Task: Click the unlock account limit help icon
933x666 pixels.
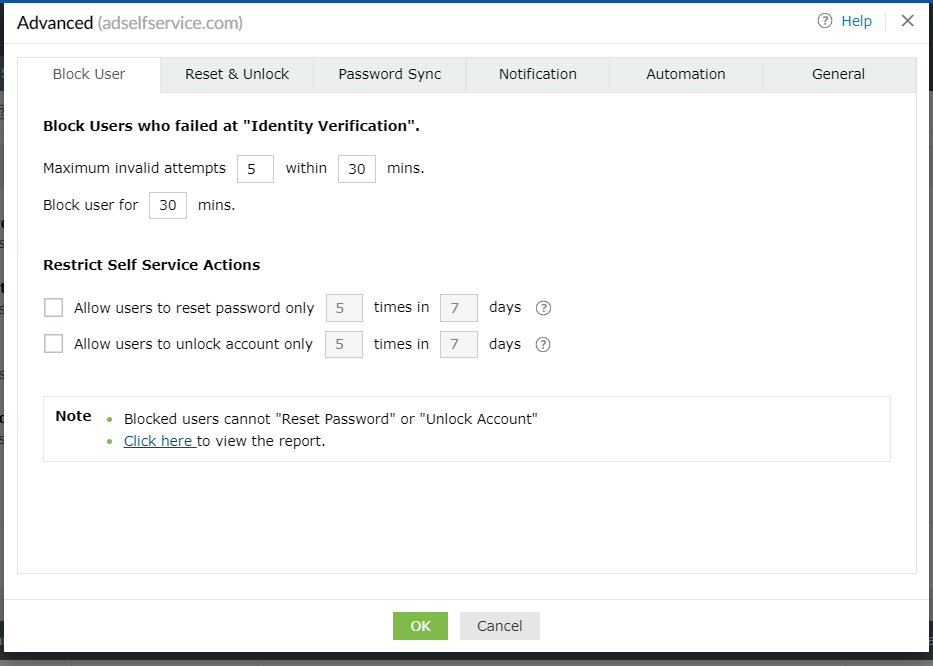Action: click(543, 345)
